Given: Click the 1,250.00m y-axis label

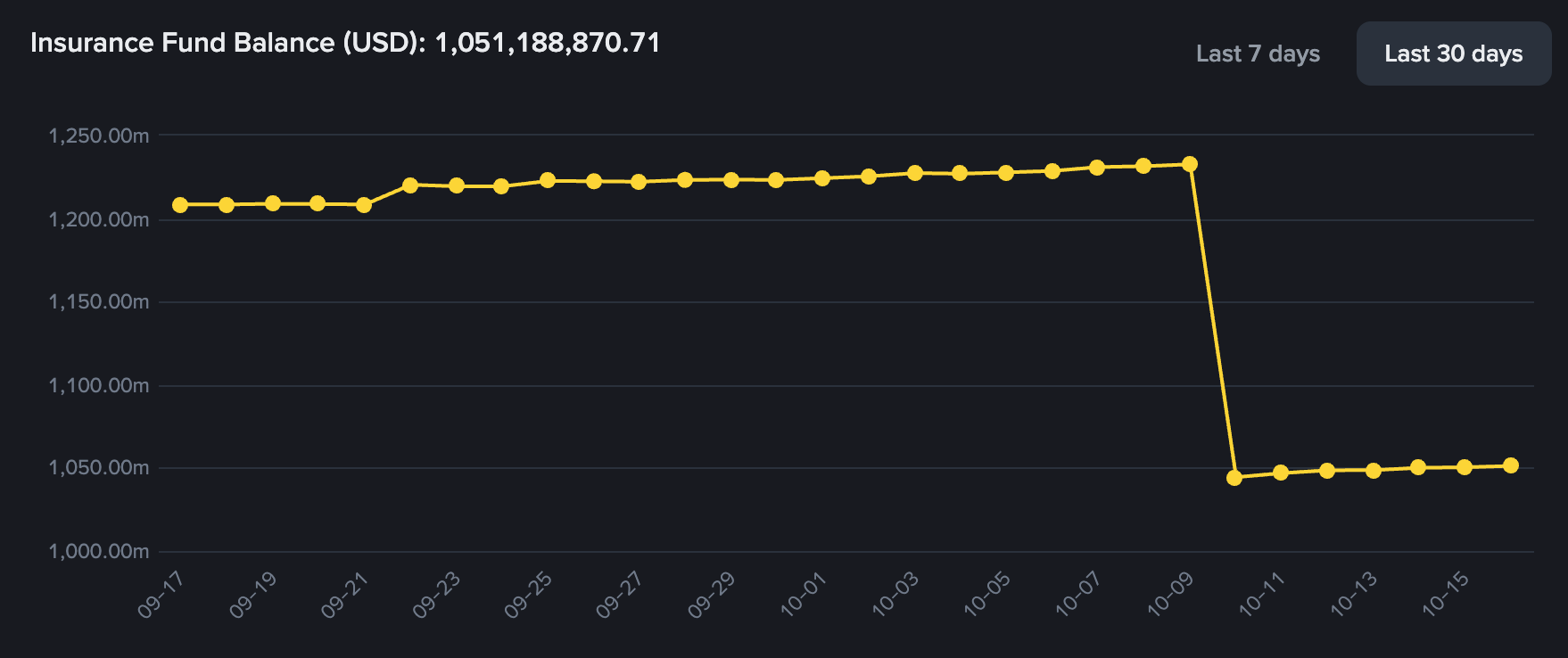Looking at the screenshot, I should [99, 136].
